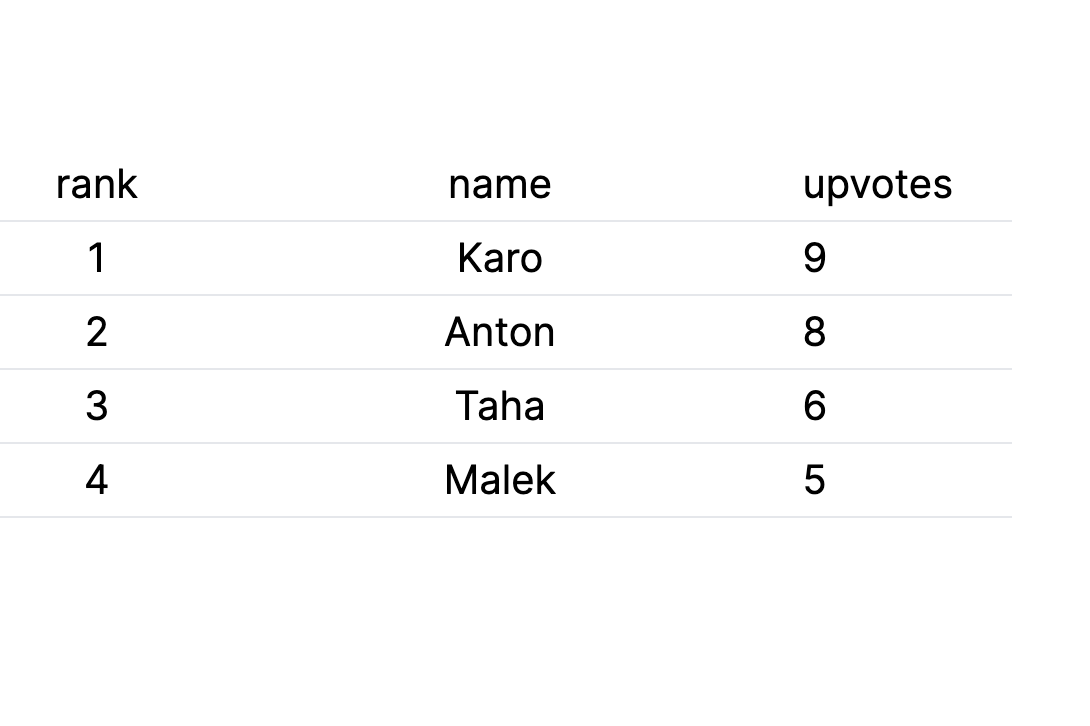Select the row containing Karo
Screen dimensions: 1090x726
505,258
